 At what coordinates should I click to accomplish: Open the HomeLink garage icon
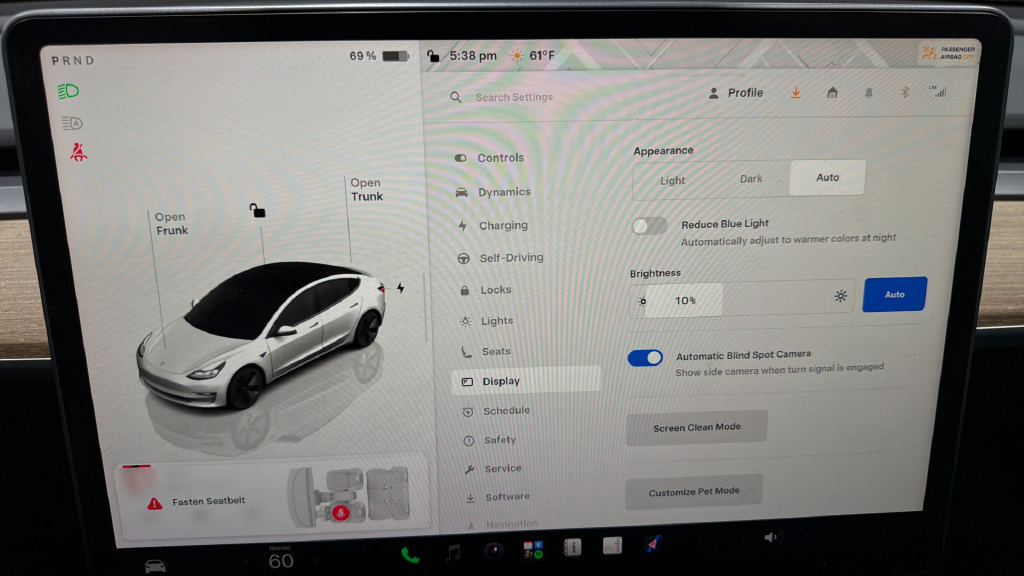832,93
